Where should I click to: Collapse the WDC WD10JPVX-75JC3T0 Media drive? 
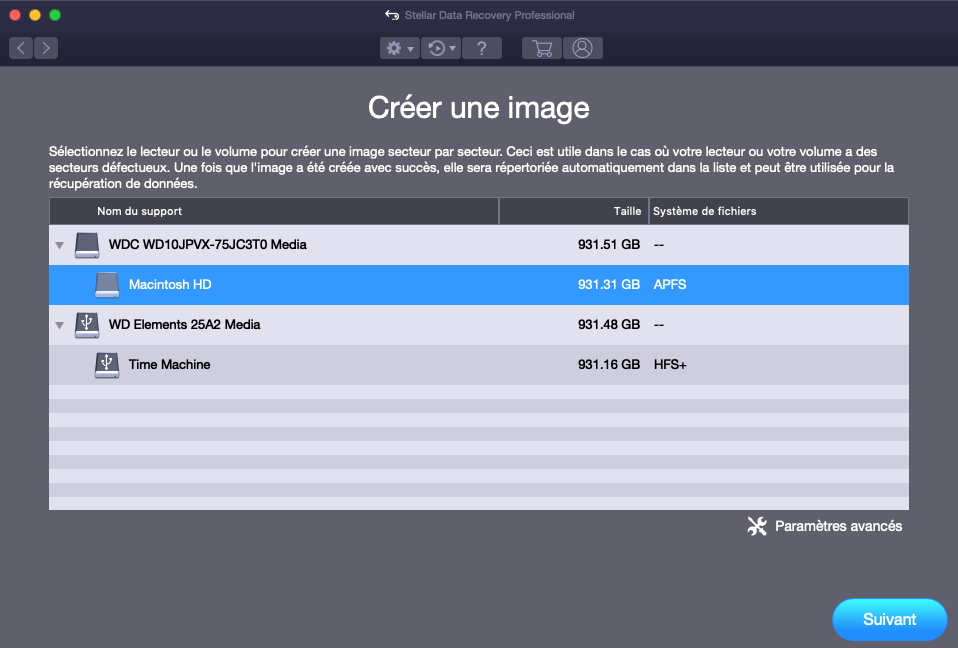point(59,246)
